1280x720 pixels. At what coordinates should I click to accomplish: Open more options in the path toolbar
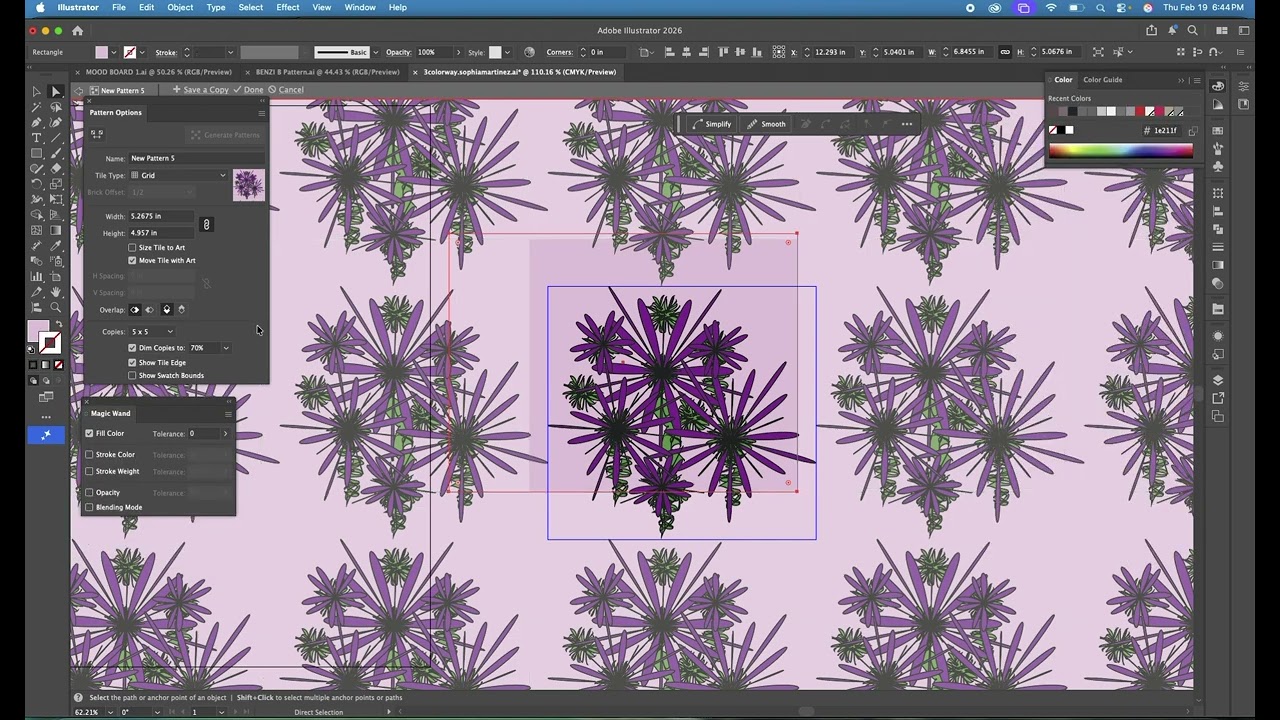pyautogui.click(x=906, y=124)
